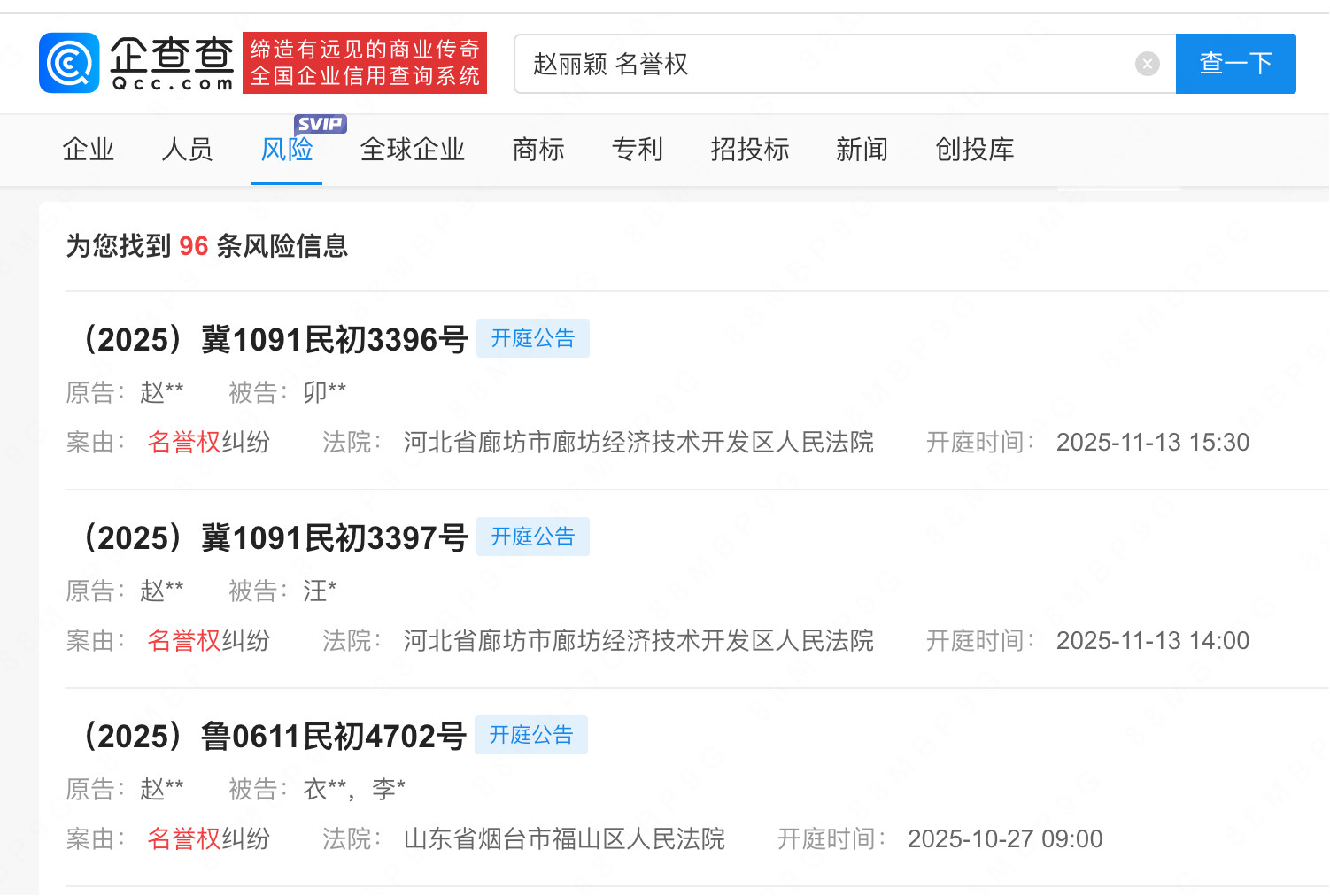
Task: Click the SVIP badge above 风险
Action: 320,124
